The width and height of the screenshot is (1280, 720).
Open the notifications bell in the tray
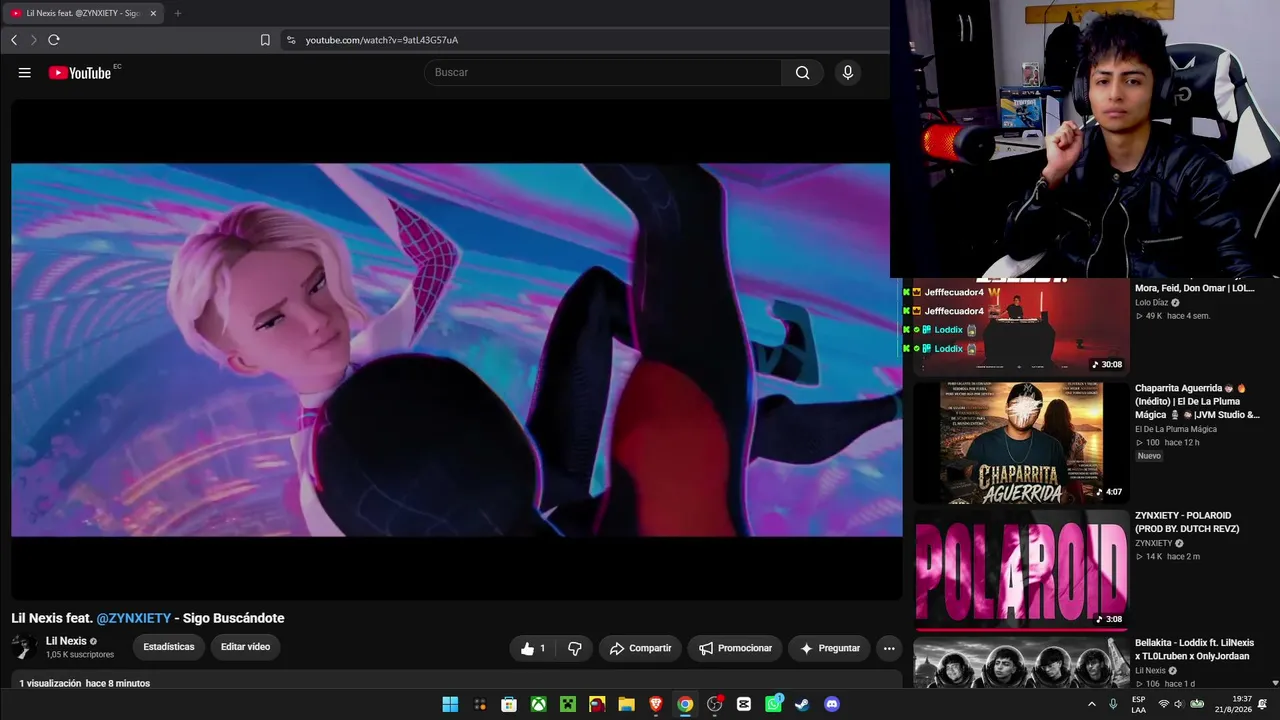[x=1263, y=704]
